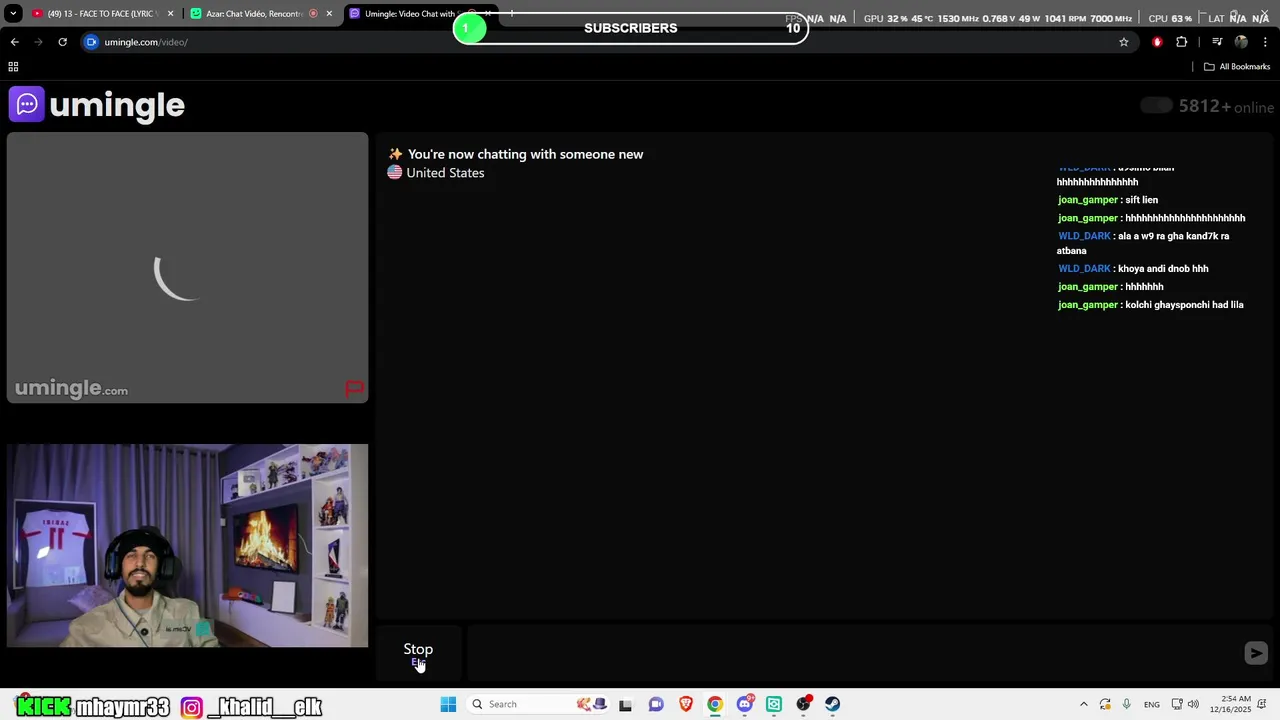The image size is (1280, 720).
Task: Click the send message arrow
Action: pos(1256,653)
